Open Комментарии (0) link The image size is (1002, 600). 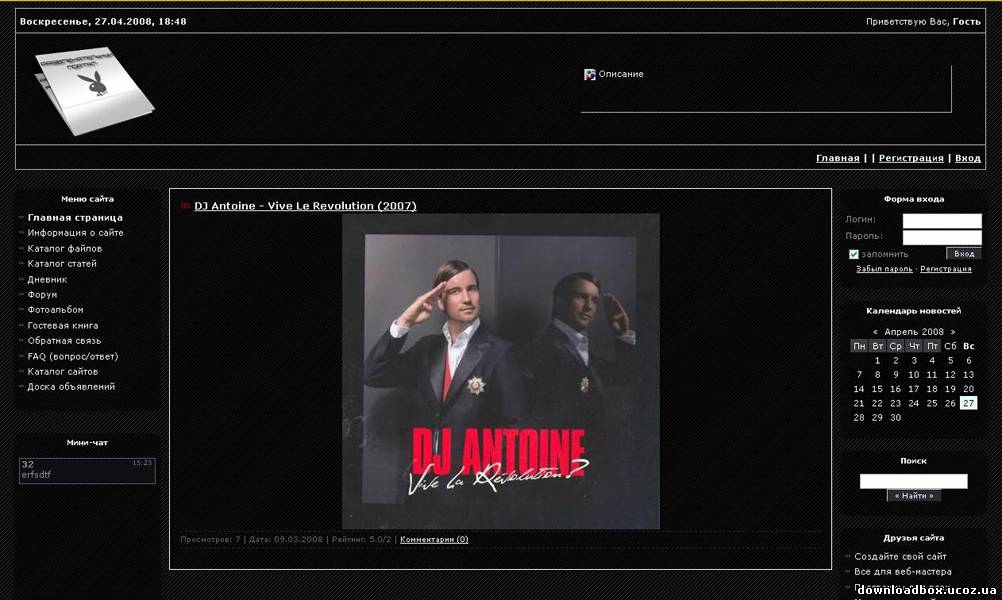434,539
